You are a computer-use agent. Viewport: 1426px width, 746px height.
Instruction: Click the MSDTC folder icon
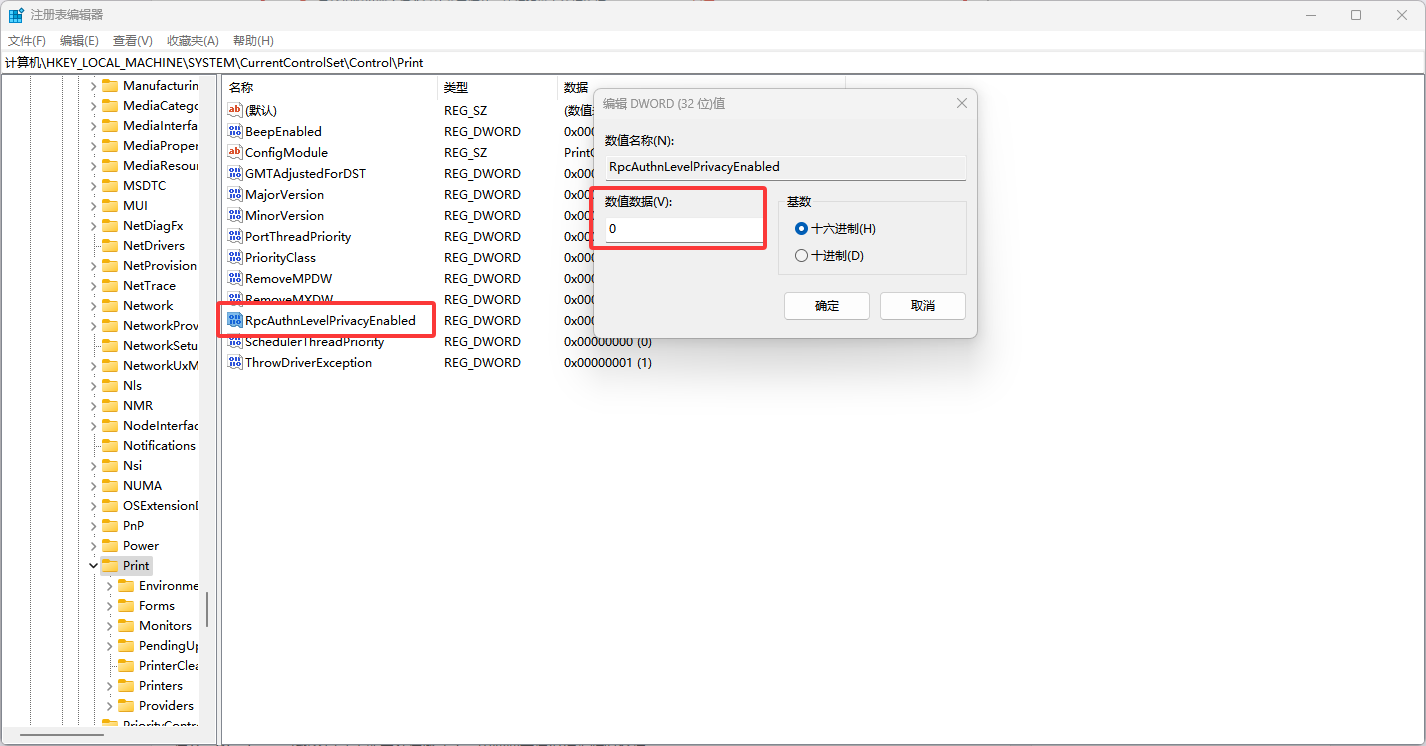[x=110, y=185]
